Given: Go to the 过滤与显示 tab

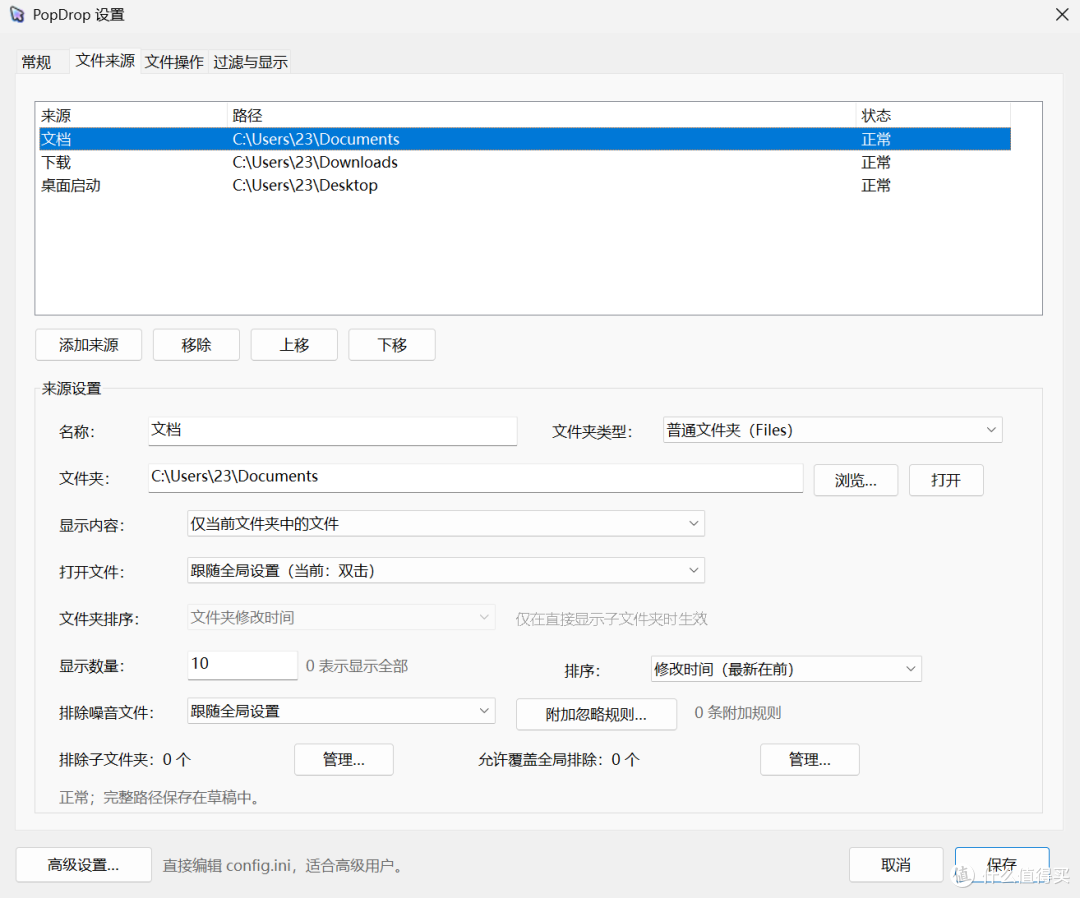Looking at the screenshot, I should [x=250, y=62].
